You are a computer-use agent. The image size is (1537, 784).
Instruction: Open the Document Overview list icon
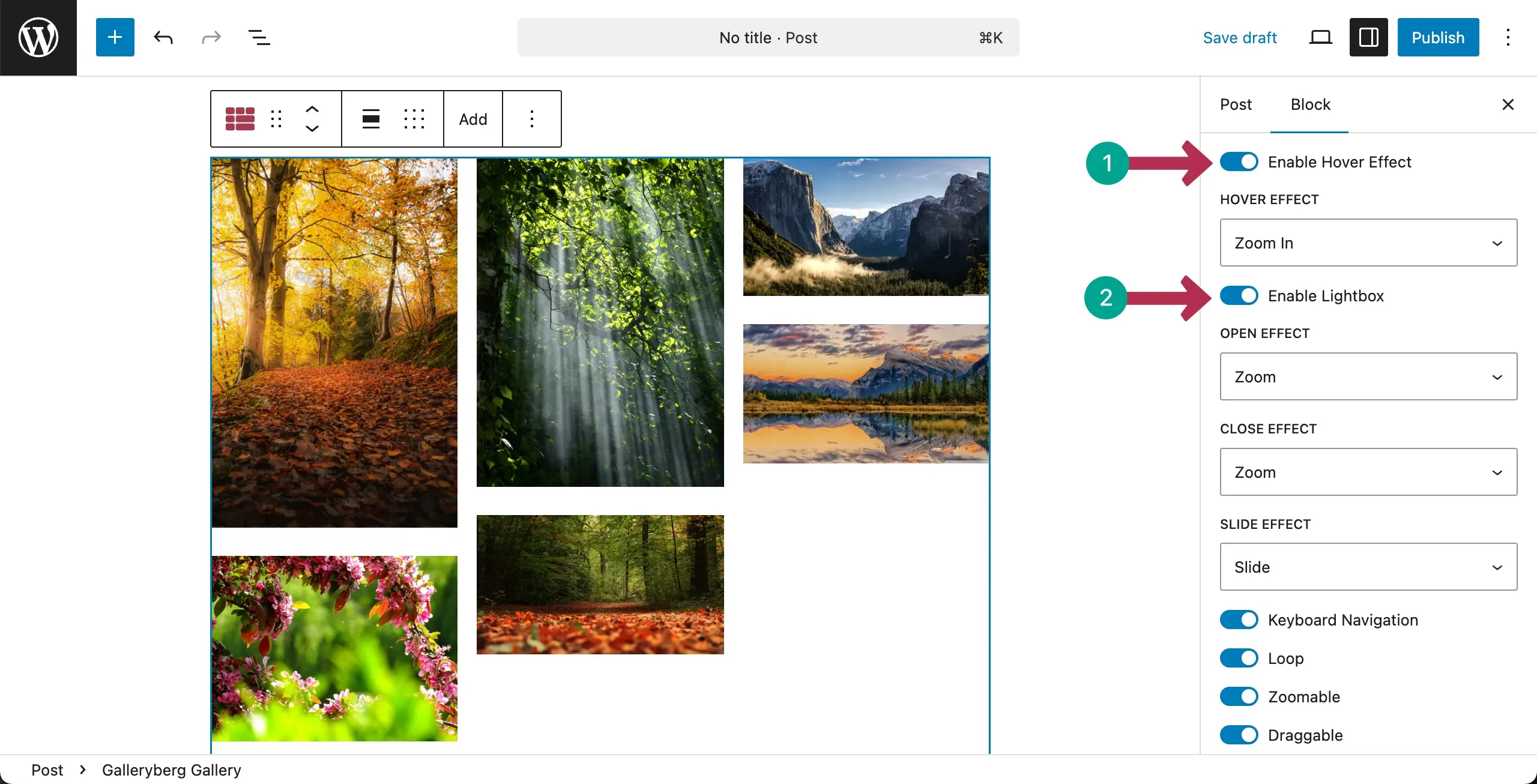pyautogui.click(x=258, y=37)
